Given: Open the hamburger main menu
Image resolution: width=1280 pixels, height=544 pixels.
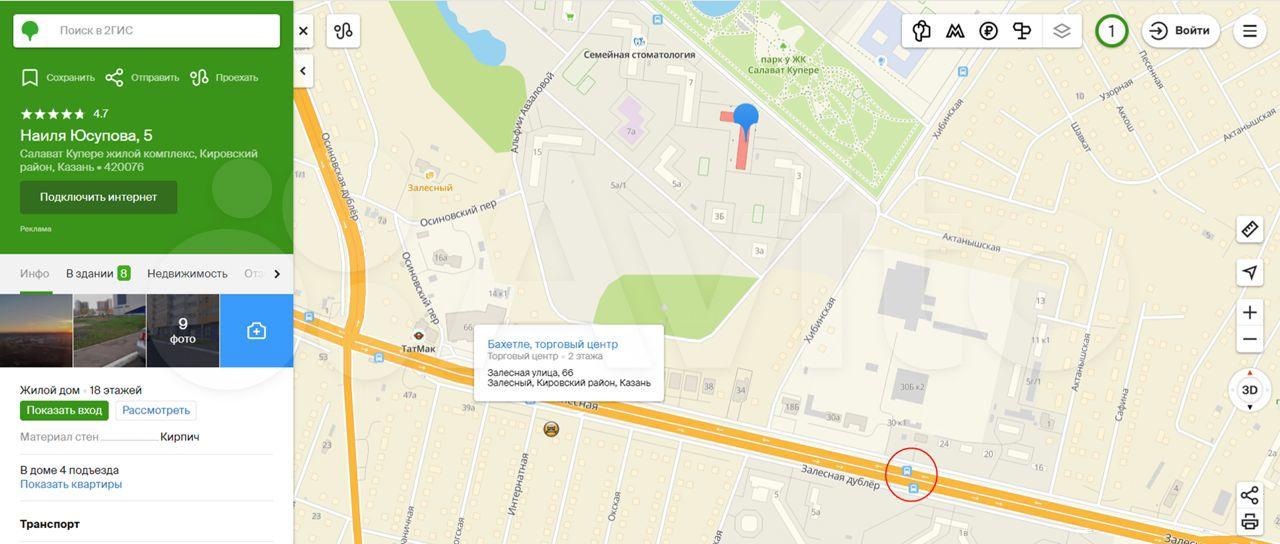Looking at the screenshot, I should point(1249,31).
